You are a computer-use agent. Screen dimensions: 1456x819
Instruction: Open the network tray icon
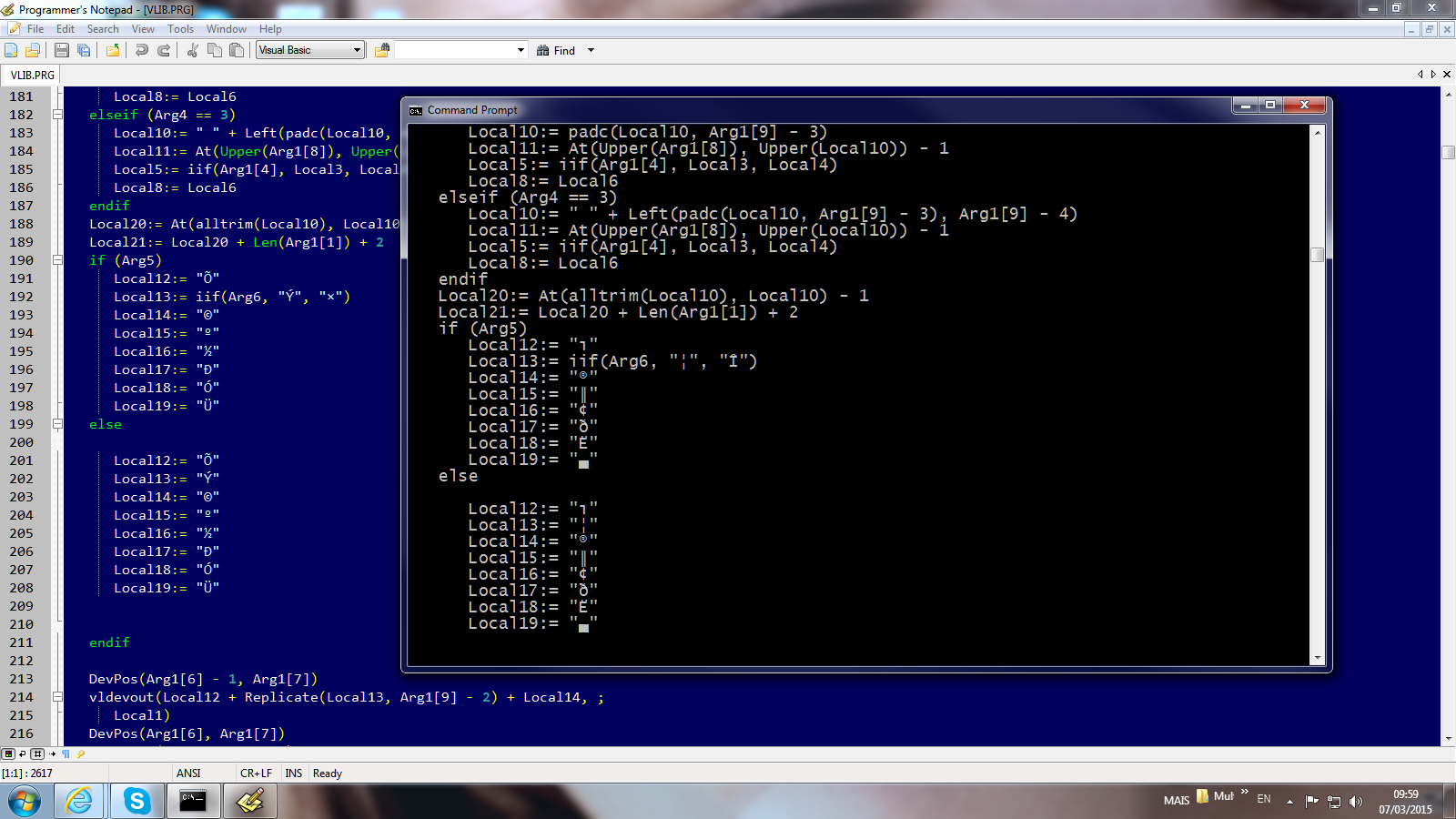(1334, 801)
